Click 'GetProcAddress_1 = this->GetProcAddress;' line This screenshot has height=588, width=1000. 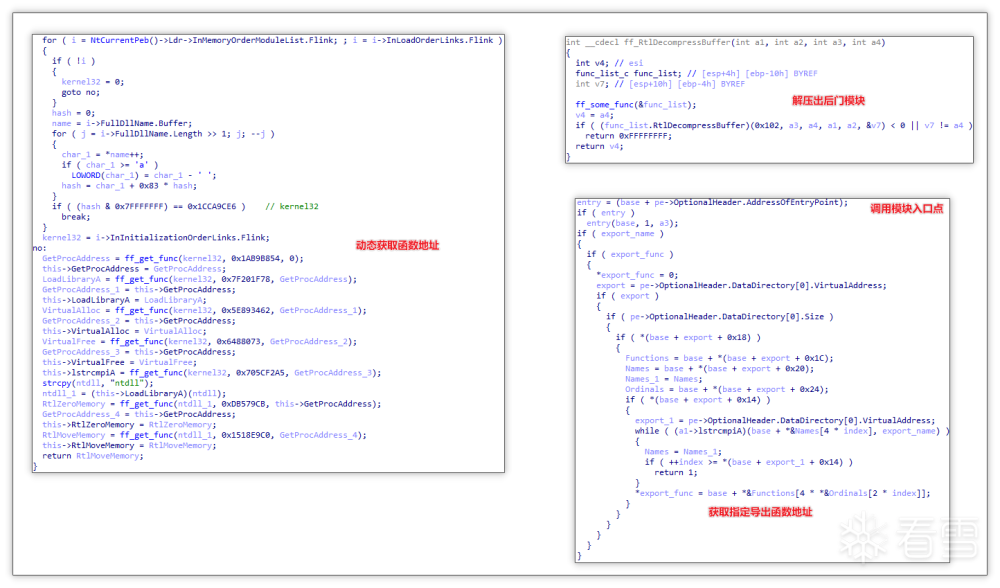(x=138, y=290)
